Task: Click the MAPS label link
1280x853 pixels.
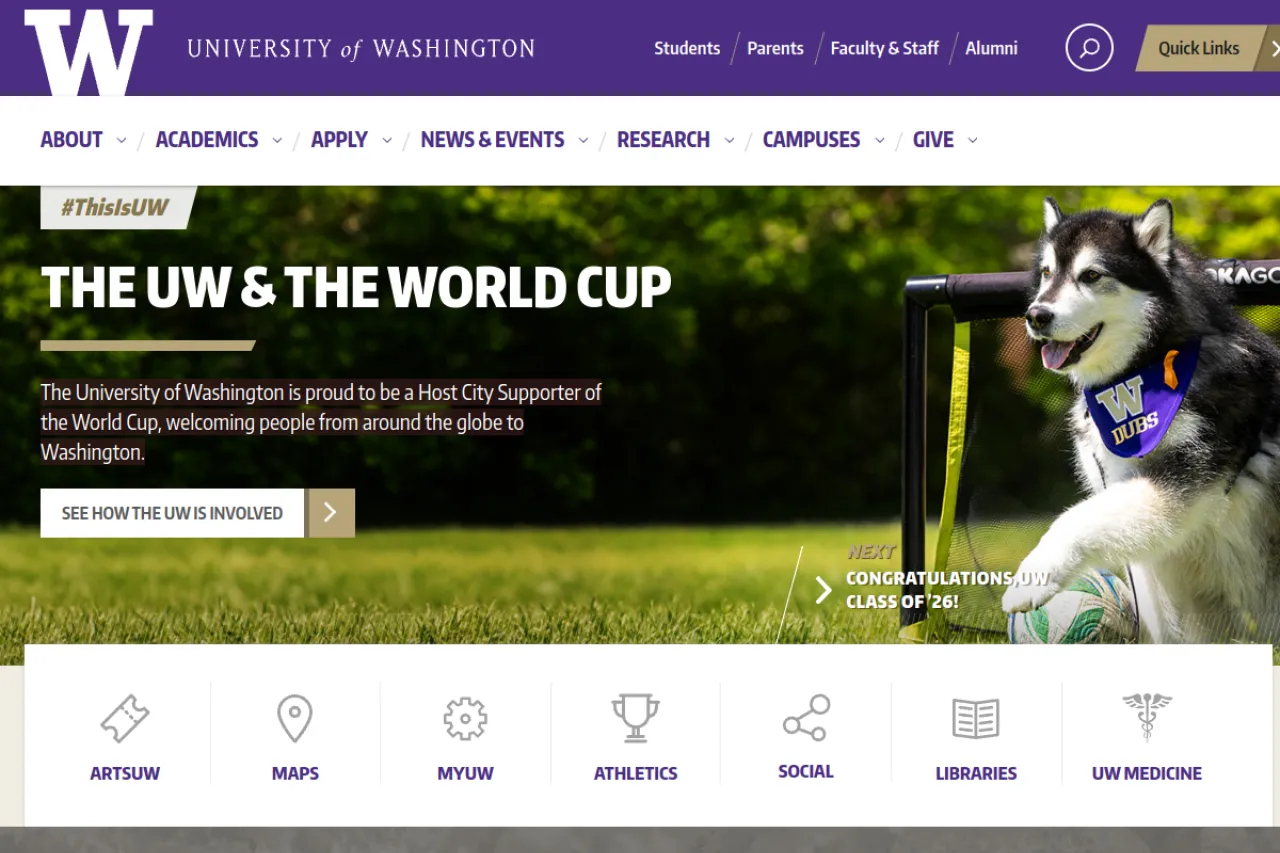Action: tap(295, 773)
